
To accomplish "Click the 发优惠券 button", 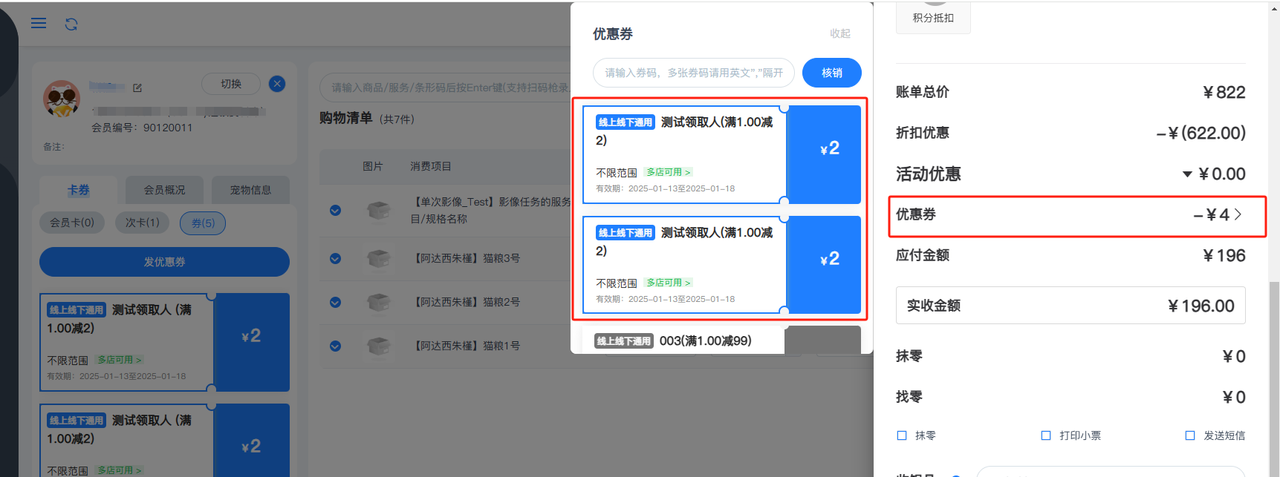I will tap(164, 262).
